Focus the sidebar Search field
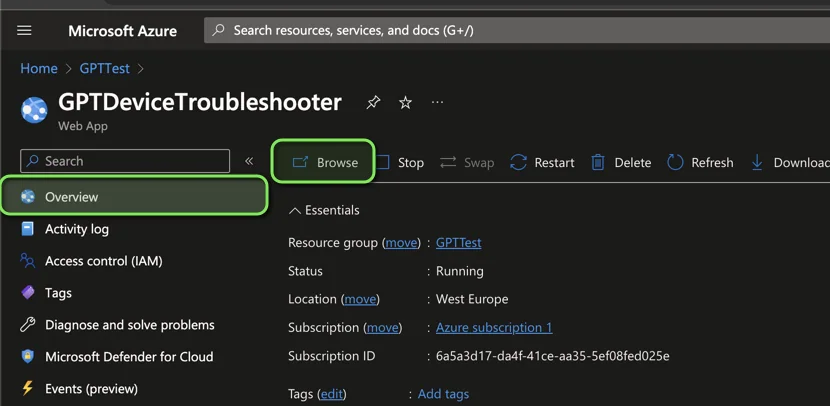Image resolution: width=830 pixels, height=406 pixels. tap(125, 161)
